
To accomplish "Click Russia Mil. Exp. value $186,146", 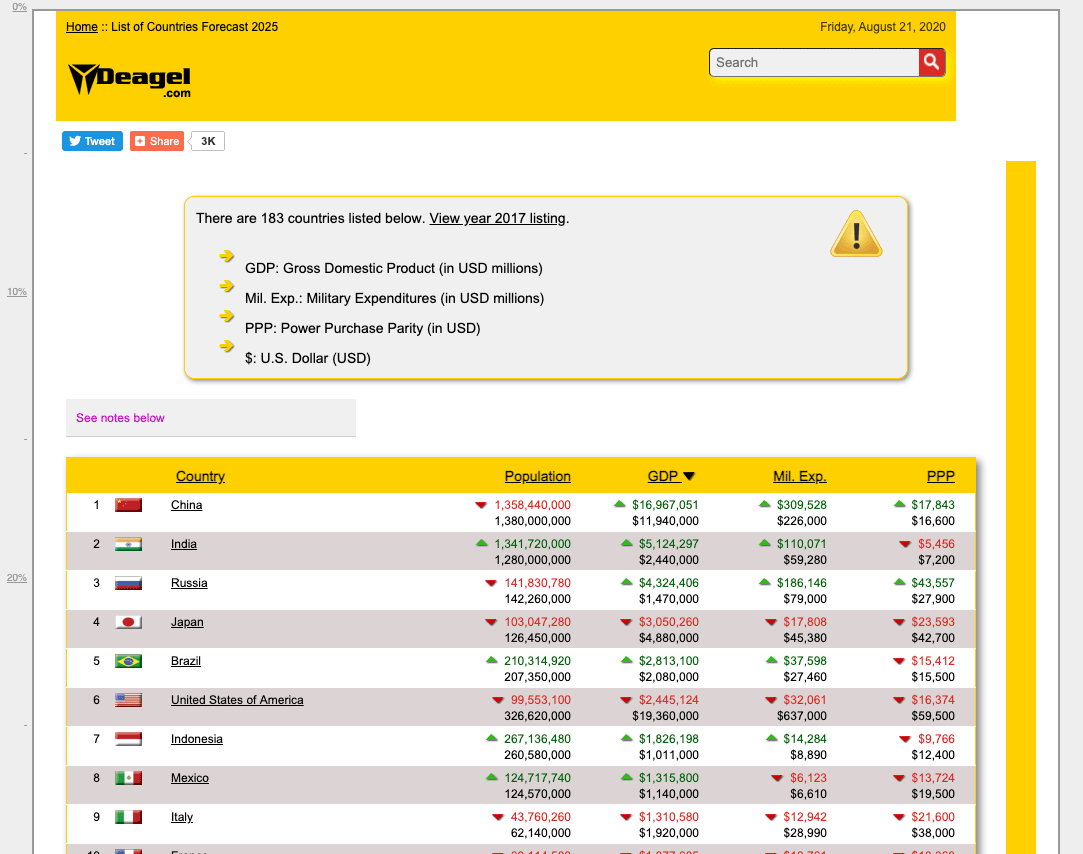I will (801, 583).
